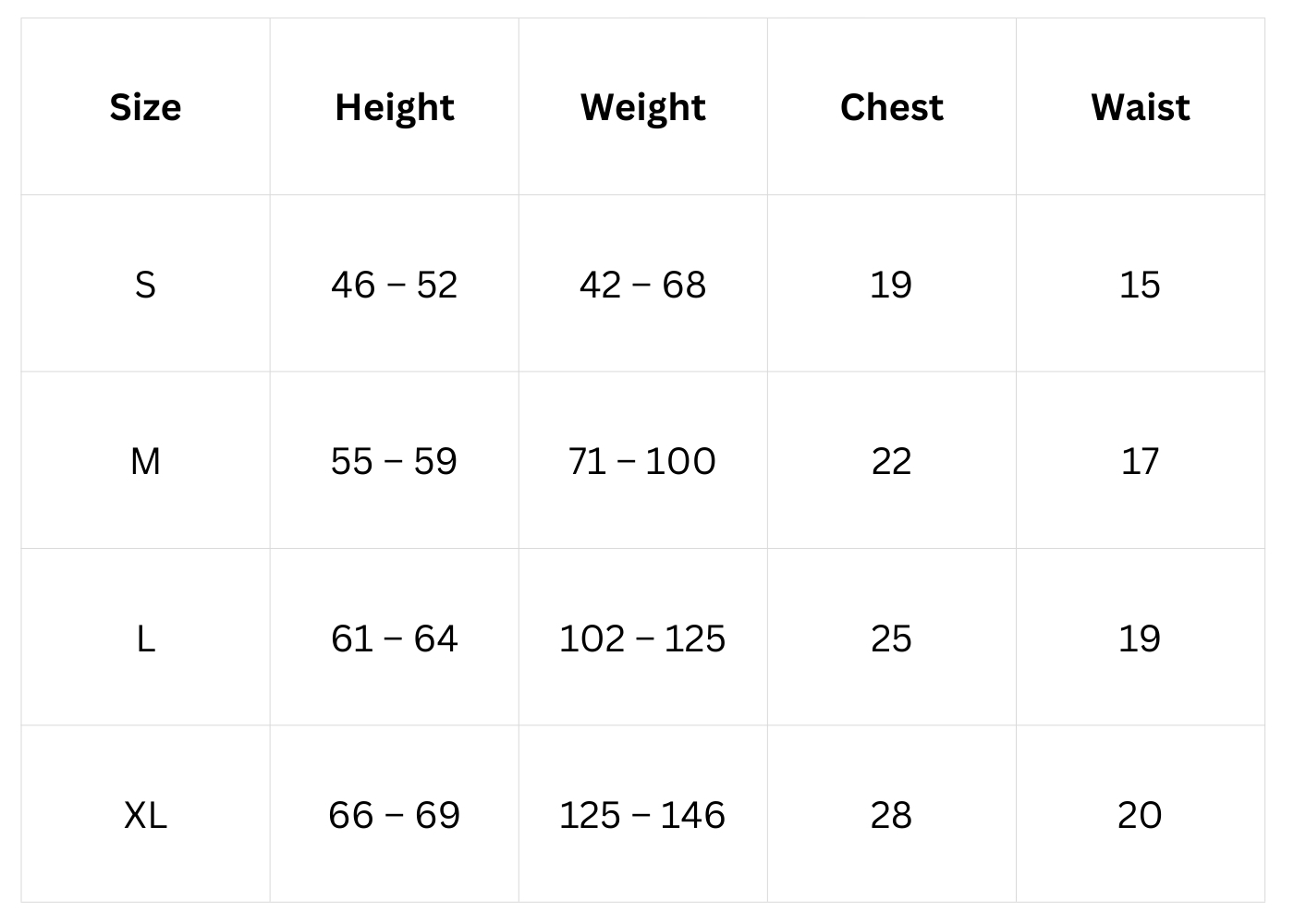Viewport: 1294px width, 924px height.
Task: Click height cell 66 – 69
Action: tap(395, 815)
